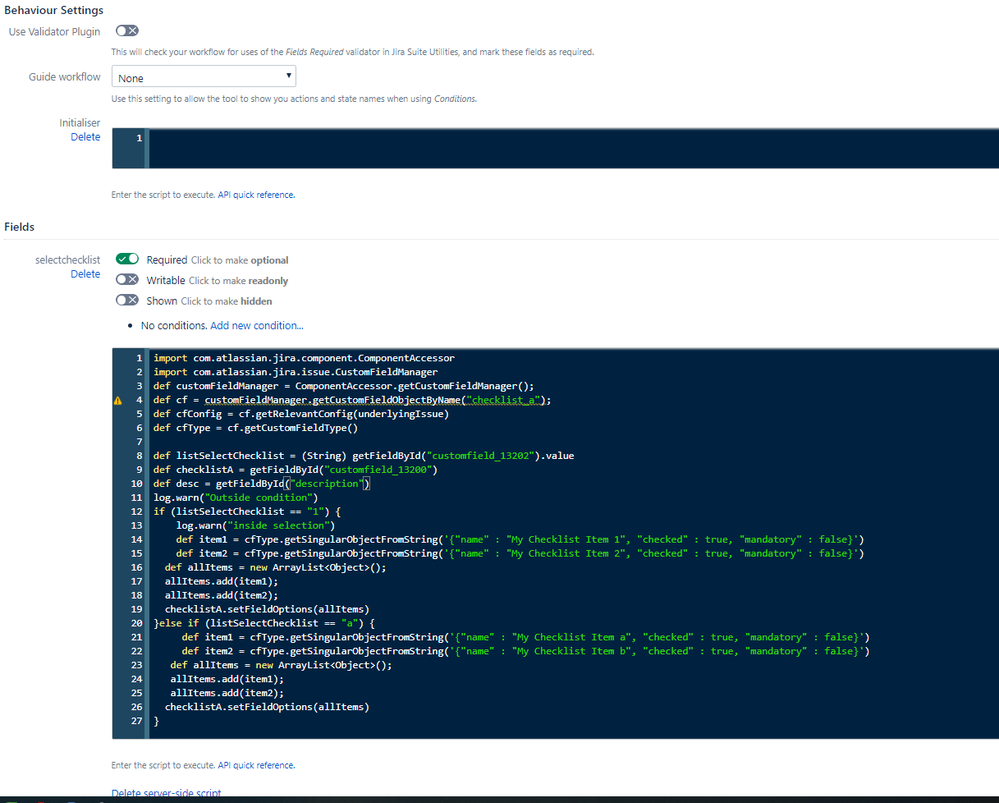Screen dimensions: 999x803
Task: Click else if condition on line 20
Action: [x=267, y=623]
